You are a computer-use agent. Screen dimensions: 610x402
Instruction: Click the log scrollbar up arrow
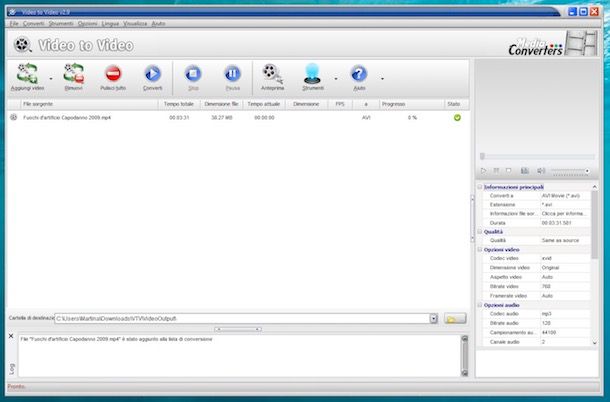point(464,339)
